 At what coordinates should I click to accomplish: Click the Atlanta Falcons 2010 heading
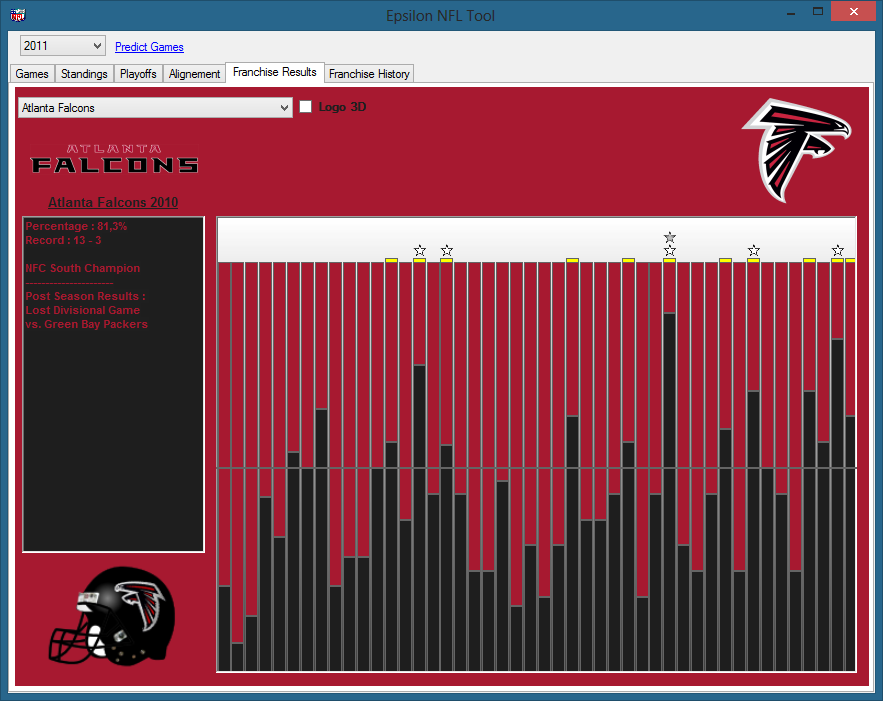[113, 202]
